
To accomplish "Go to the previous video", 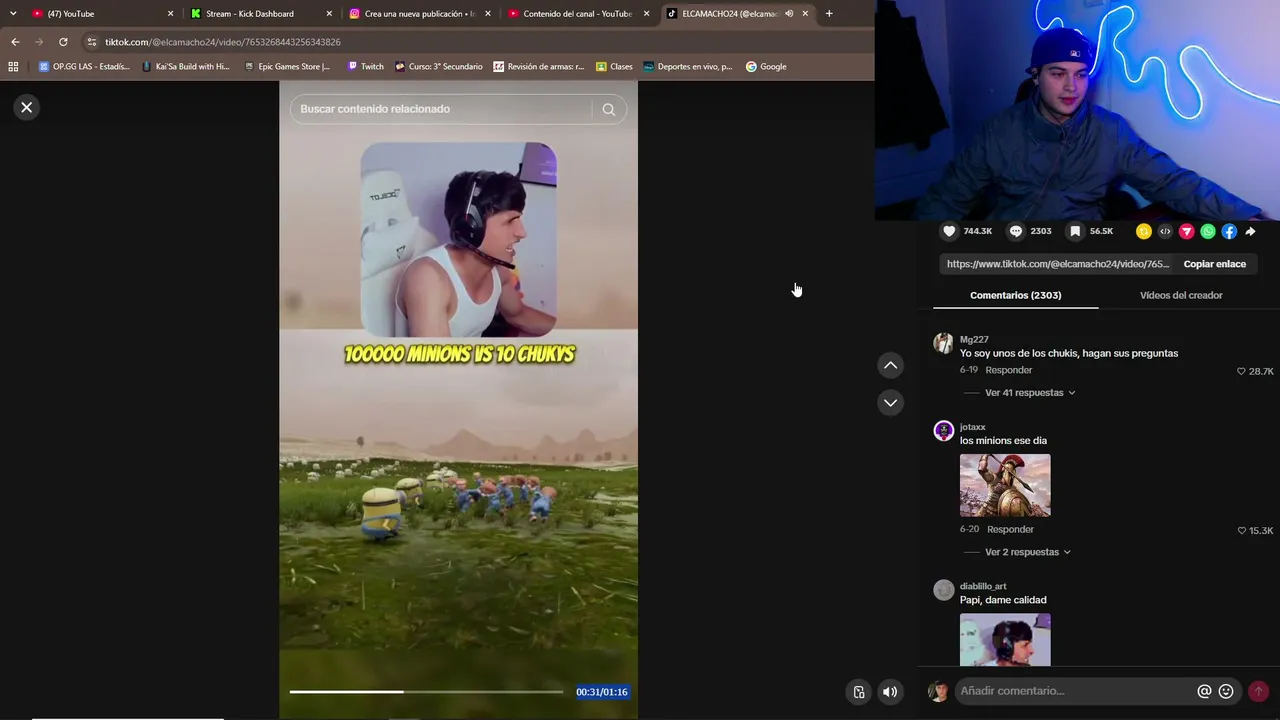I will [x=890, y=365].
